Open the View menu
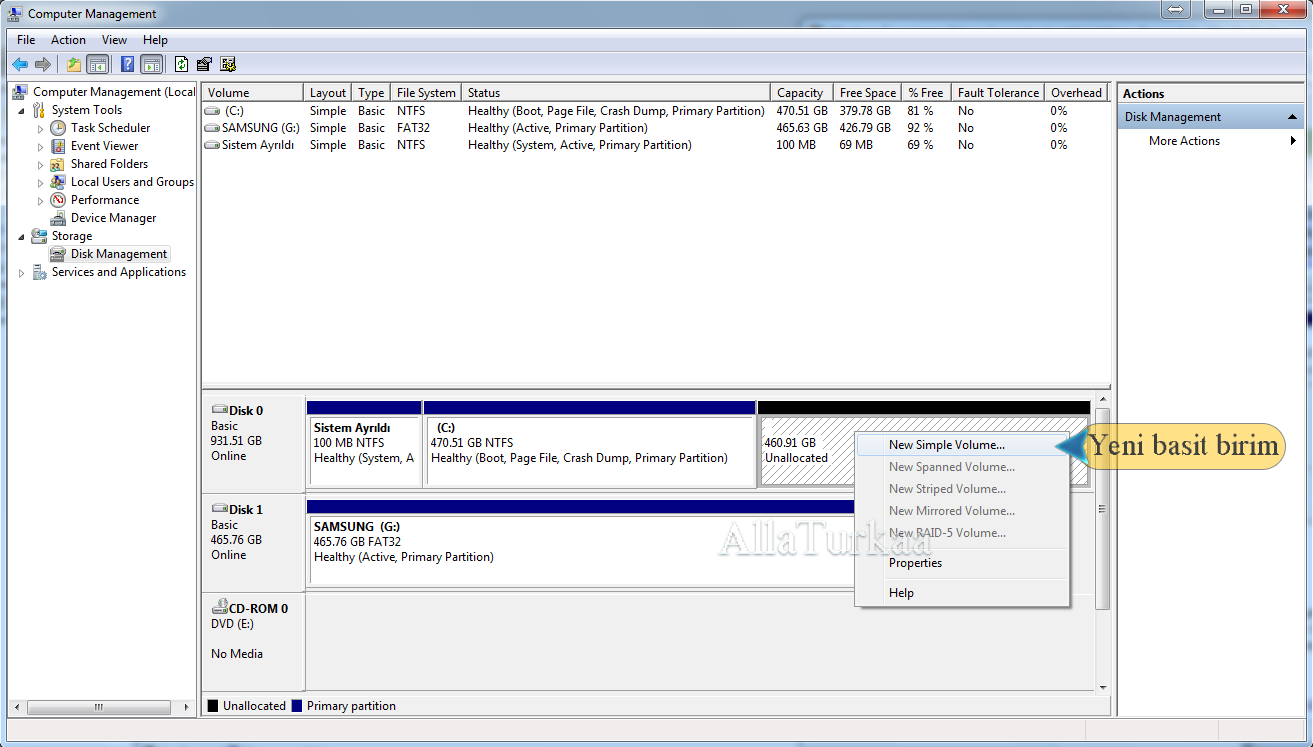Screen dimensions: 1313x747 [x=115, y=40]
